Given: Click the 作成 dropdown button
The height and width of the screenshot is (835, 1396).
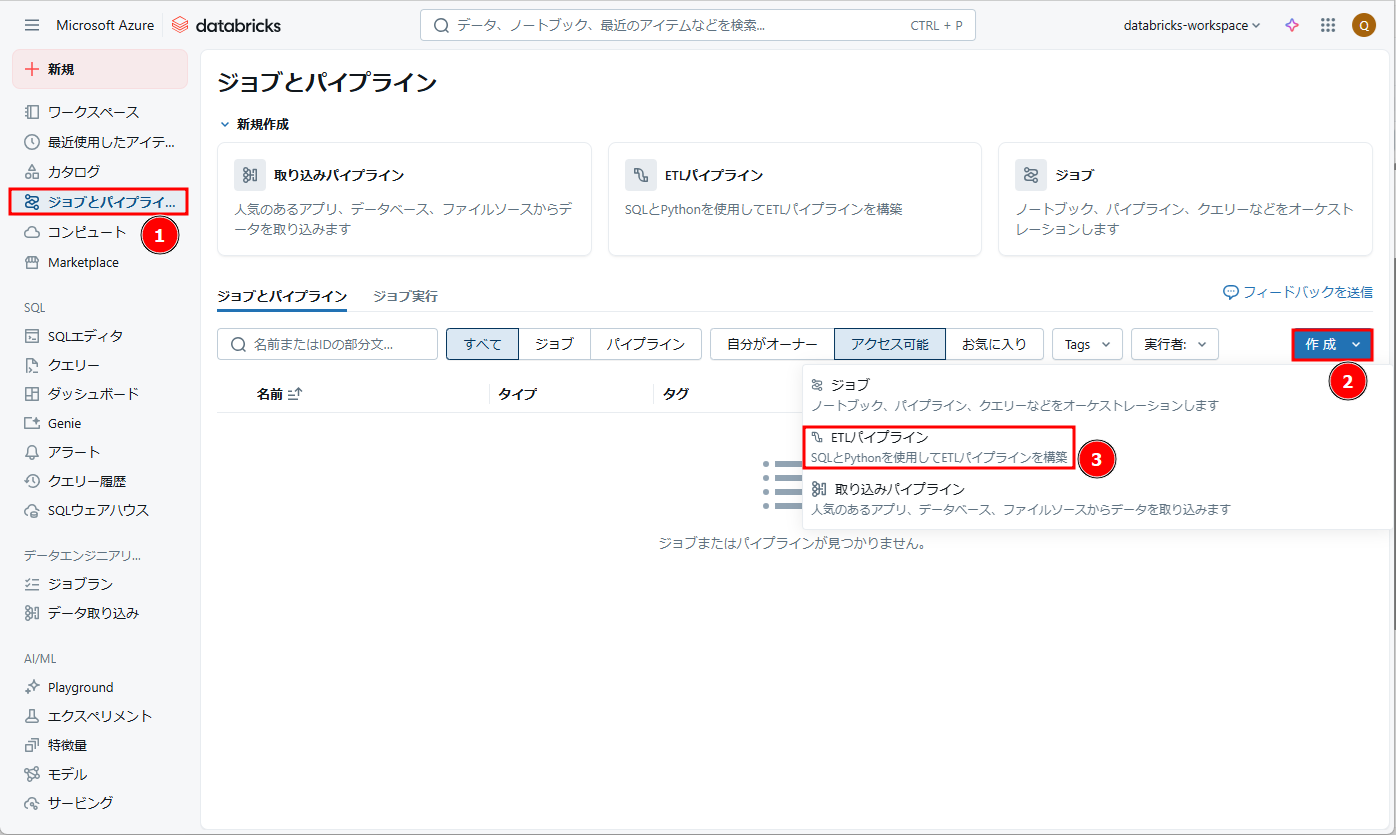Looking at the screenshot, I should click(x=1332, y=344).
